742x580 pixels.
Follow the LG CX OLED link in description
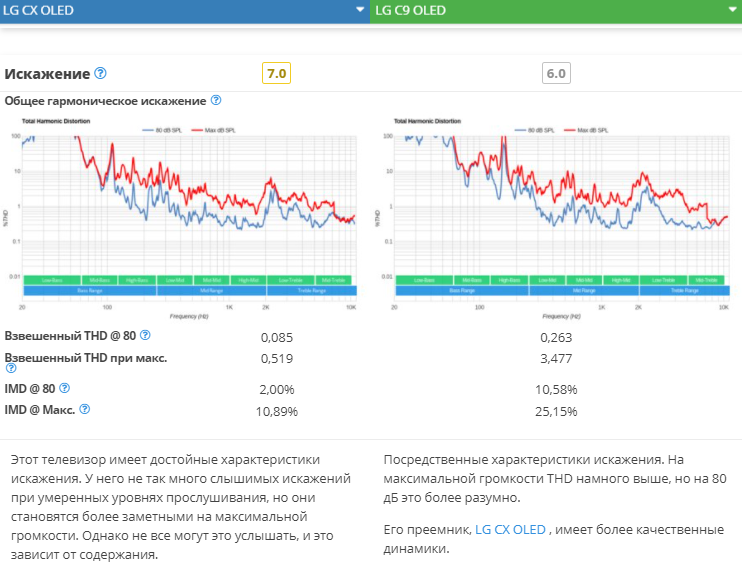coord(510,529)
